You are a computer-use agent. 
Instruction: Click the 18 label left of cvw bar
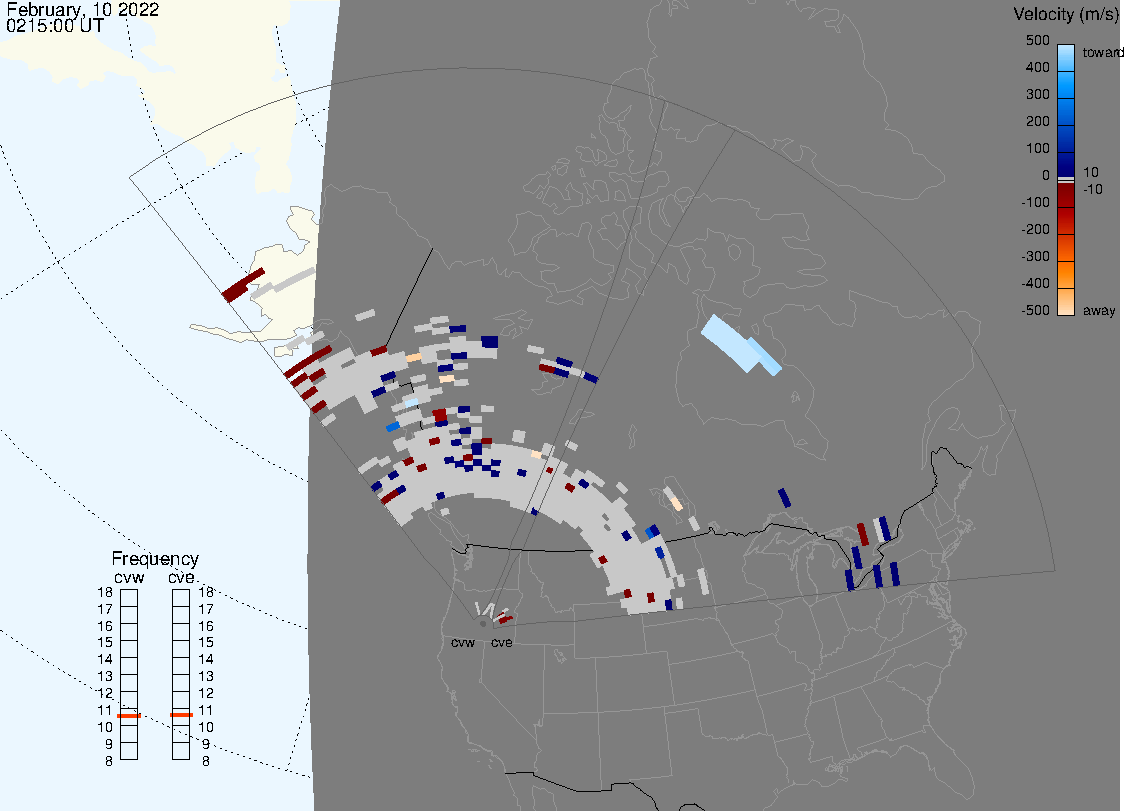(105, 592)
